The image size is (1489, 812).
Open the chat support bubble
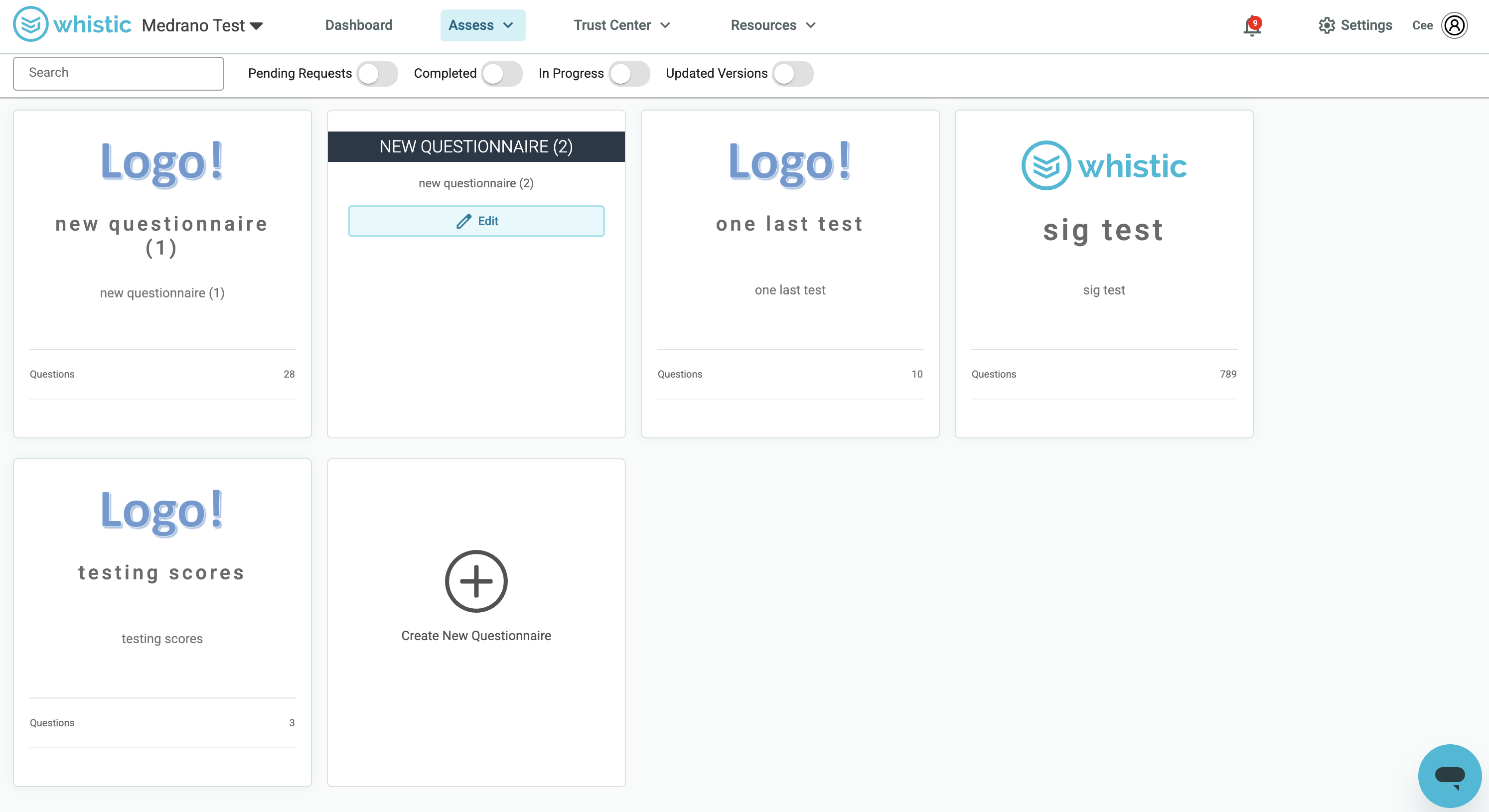1450,776
